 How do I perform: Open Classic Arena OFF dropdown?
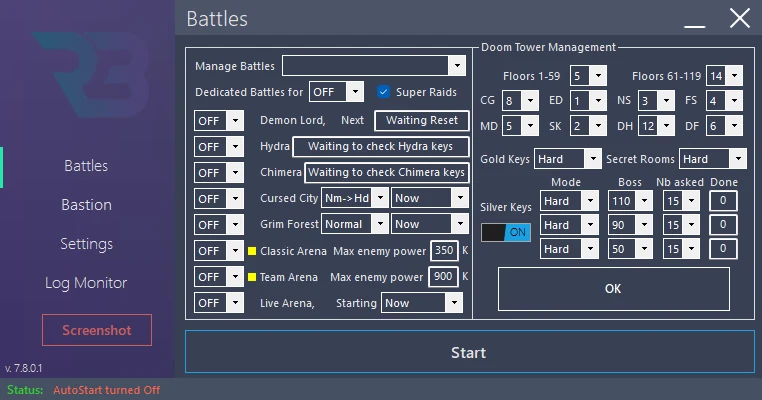(219, 251)
